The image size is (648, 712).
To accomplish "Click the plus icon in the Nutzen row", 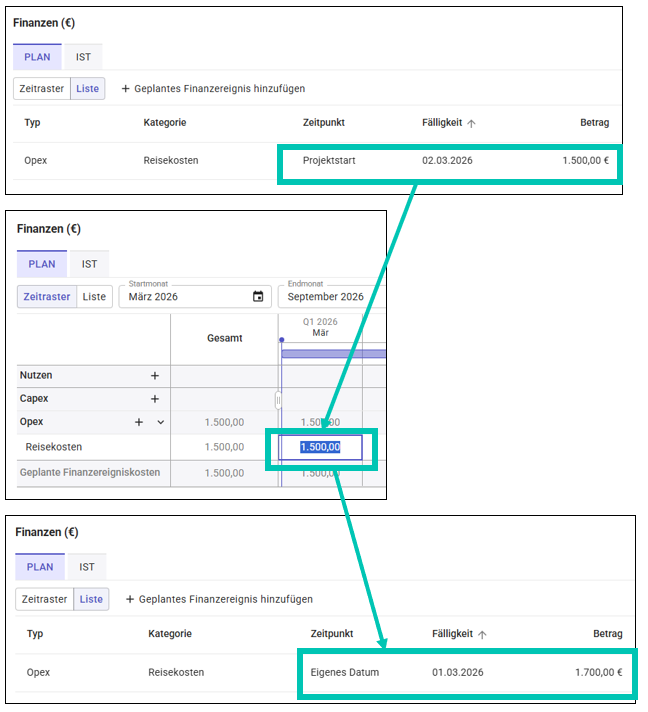I will [155, 376].
